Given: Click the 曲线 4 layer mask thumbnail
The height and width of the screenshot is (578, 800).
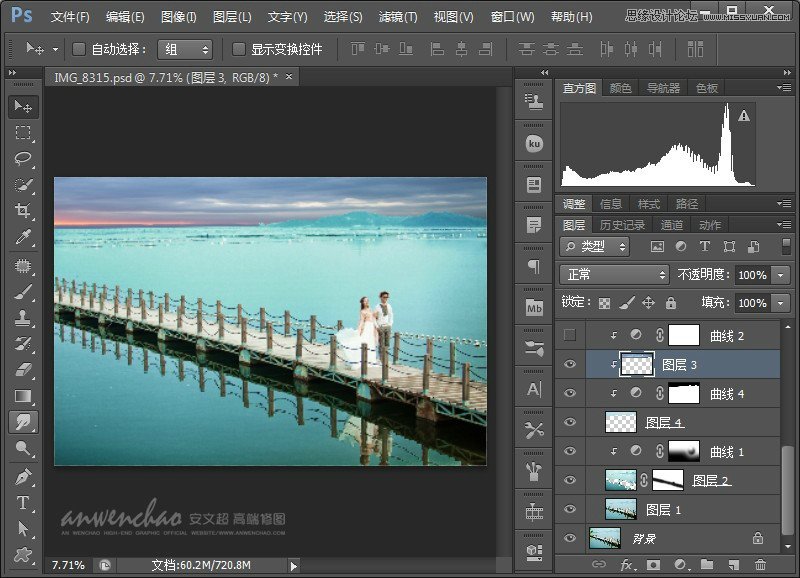Looking at the screenshot, I should (684, 393).
